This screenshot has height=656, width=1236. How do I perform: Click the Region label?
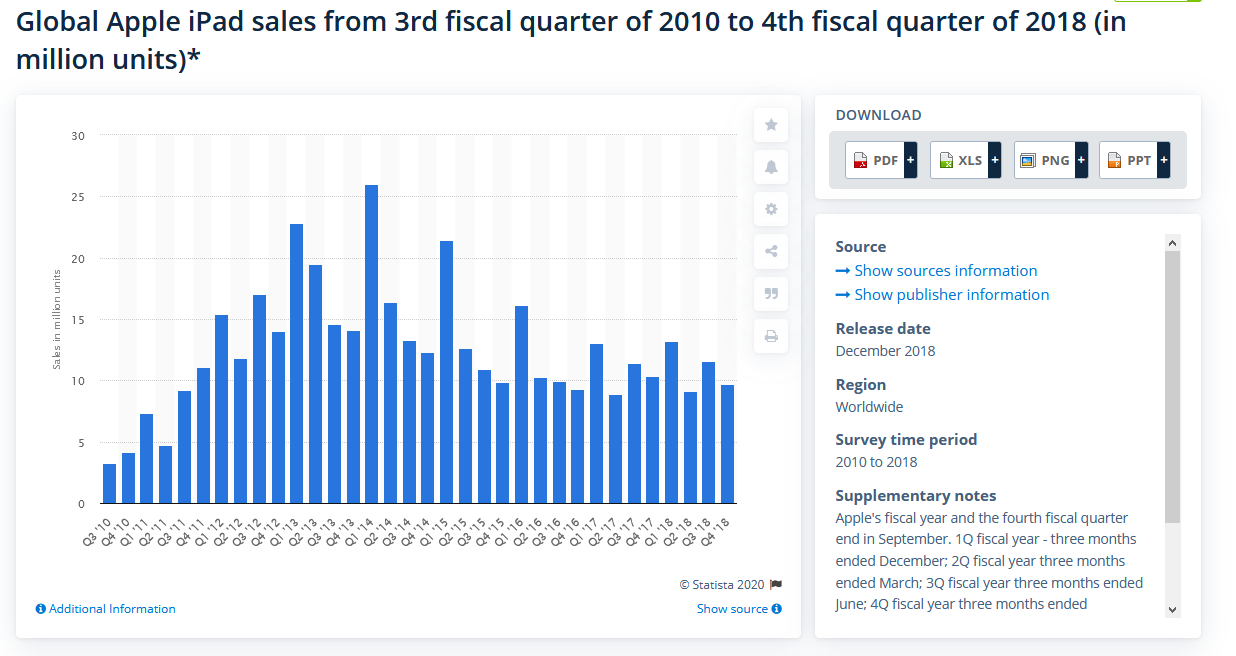tap(861, 385)
